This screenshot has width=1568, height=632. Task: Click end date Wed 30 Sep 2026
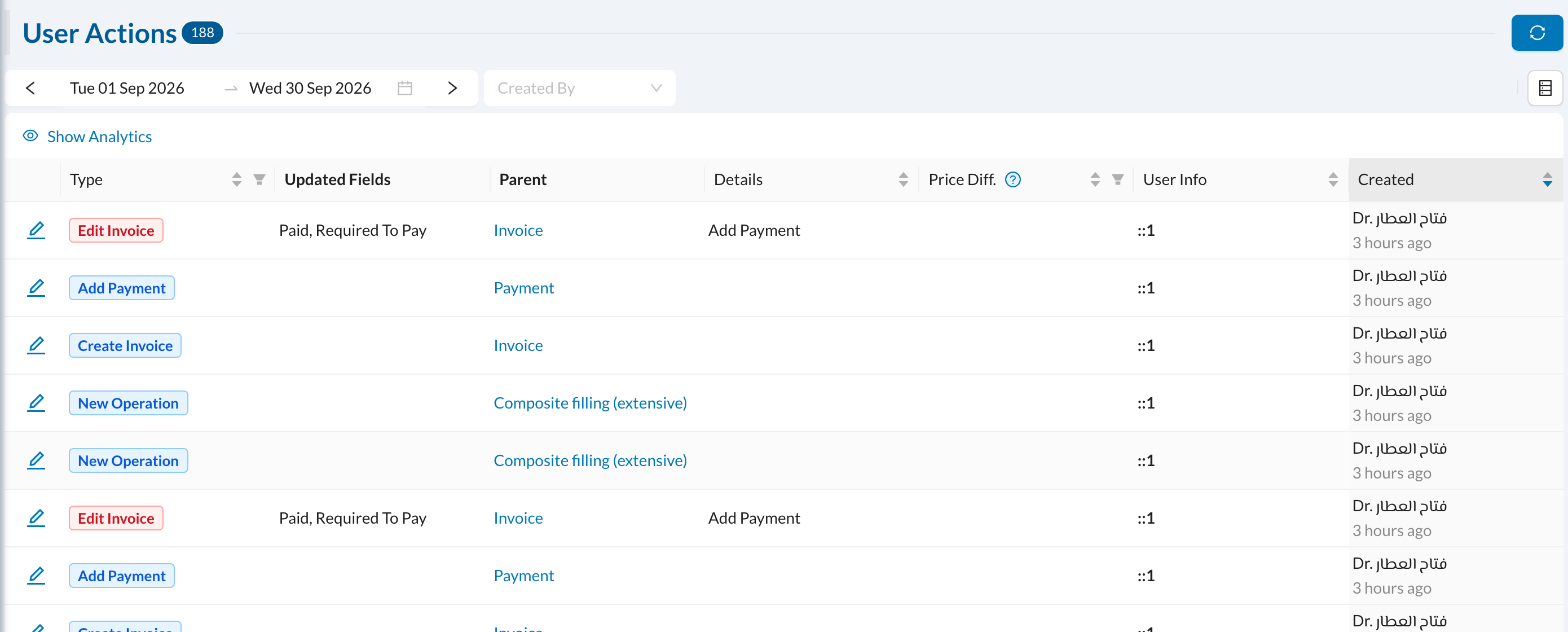point(310,88)
